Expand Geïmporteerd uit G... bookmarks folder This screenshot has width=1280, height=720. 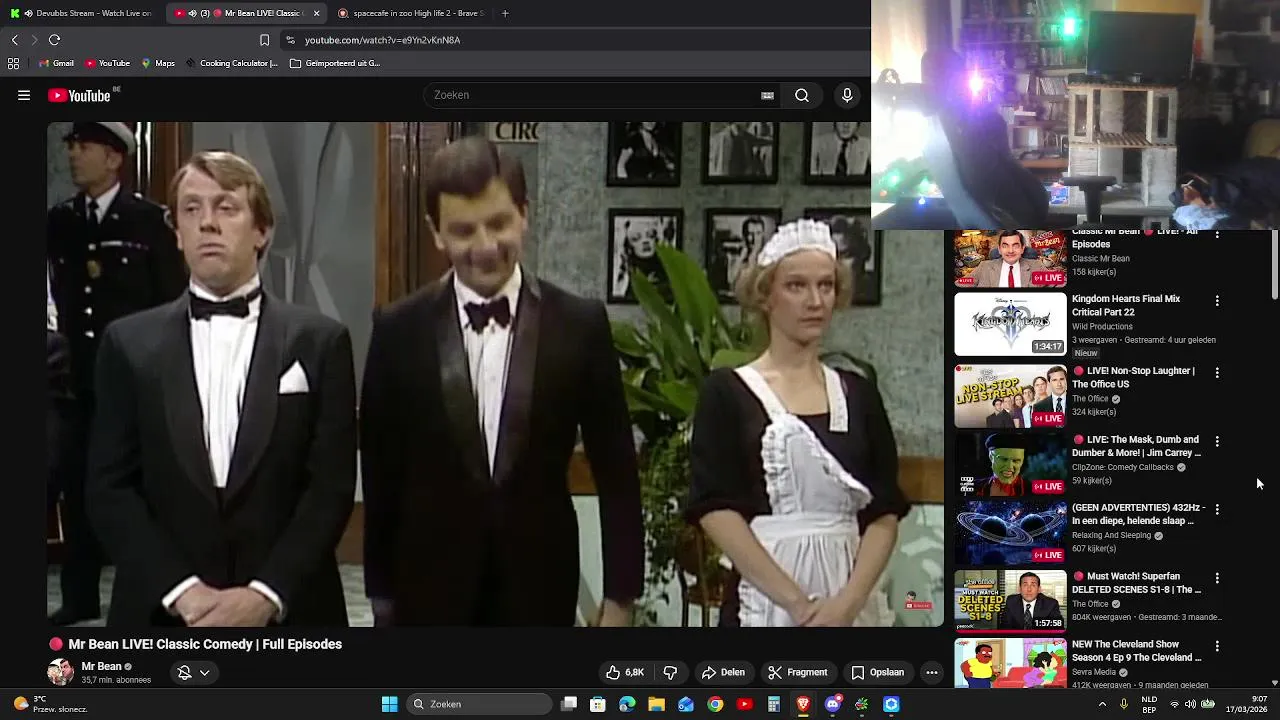(x=335, y=63)
